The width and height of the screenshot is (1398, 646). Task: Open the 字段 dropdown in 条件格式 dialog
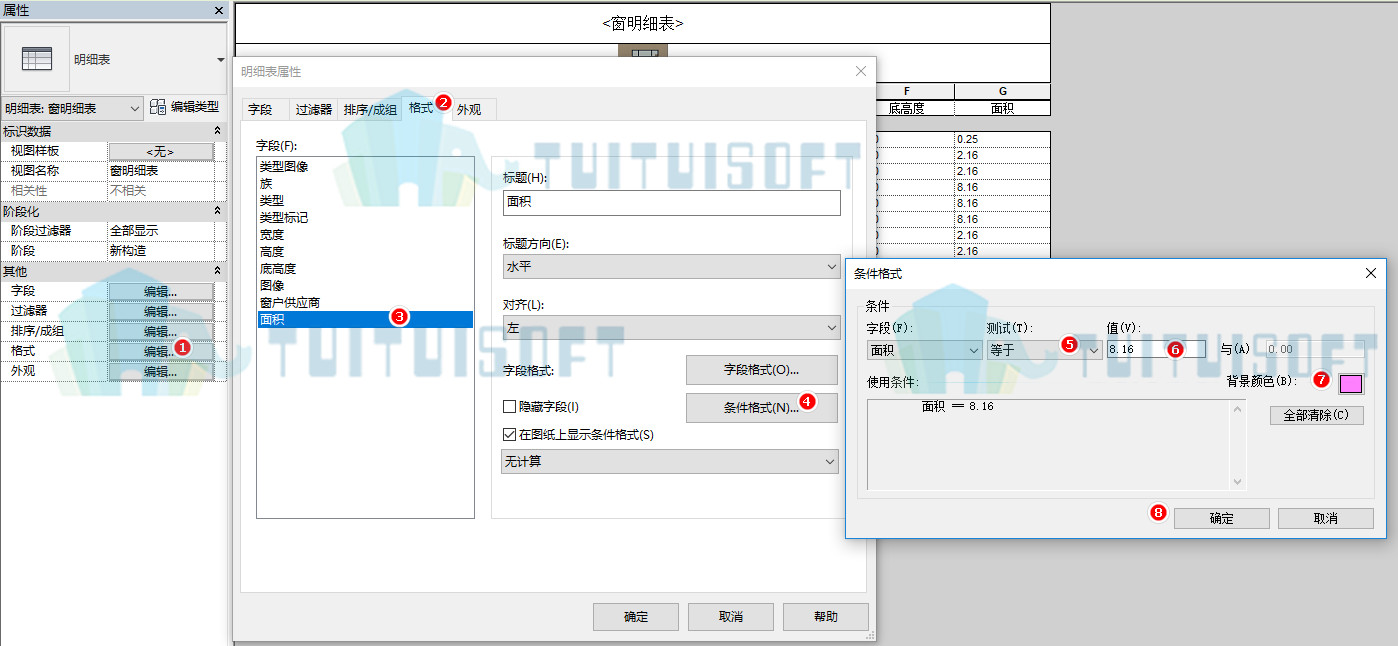[x=925, y=350]
